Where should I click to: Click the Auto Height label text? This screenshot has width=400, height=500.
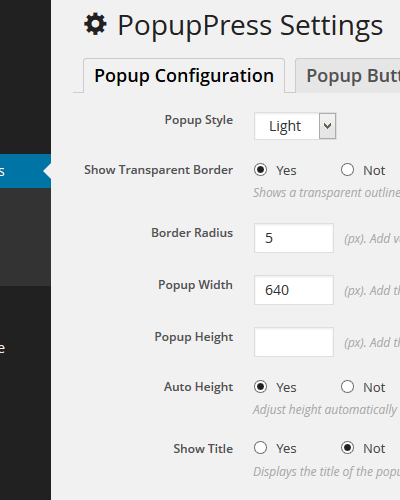(x=198, y=387)
